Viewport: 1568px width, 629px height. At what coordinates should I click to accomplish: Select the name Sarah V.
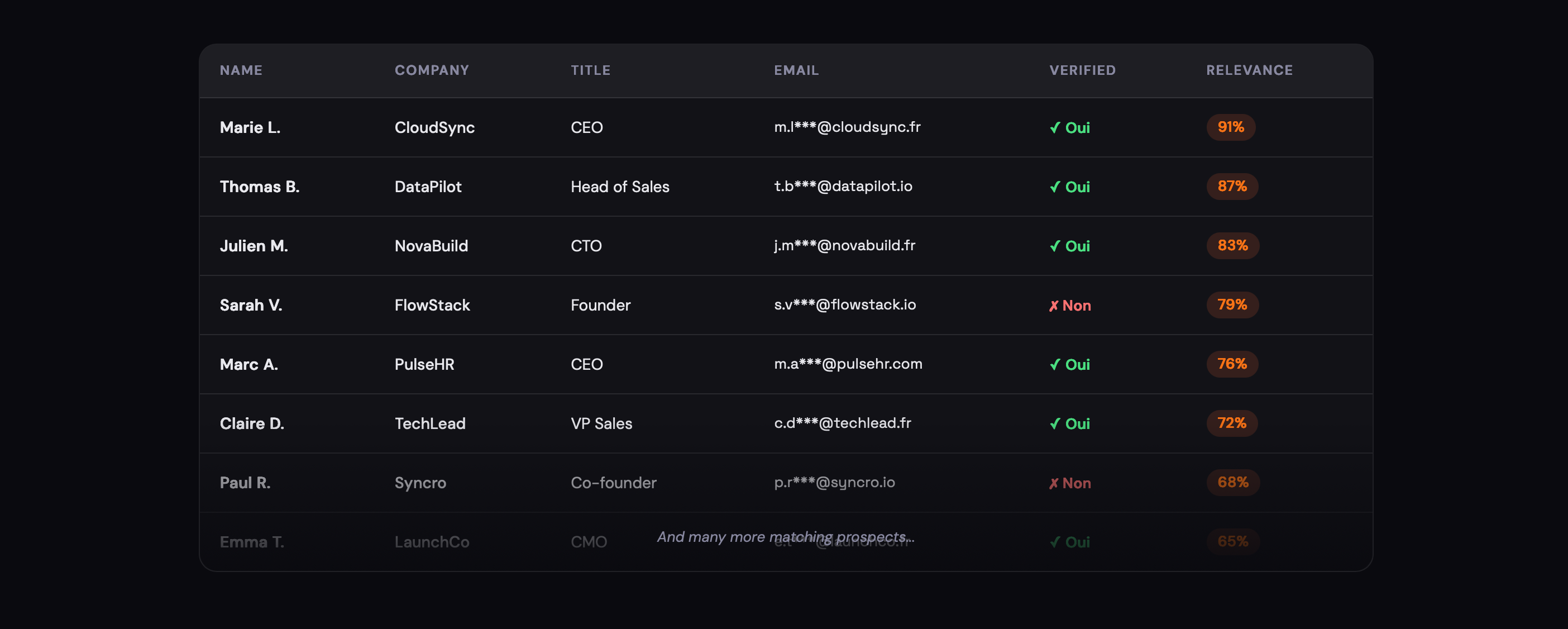251,304
